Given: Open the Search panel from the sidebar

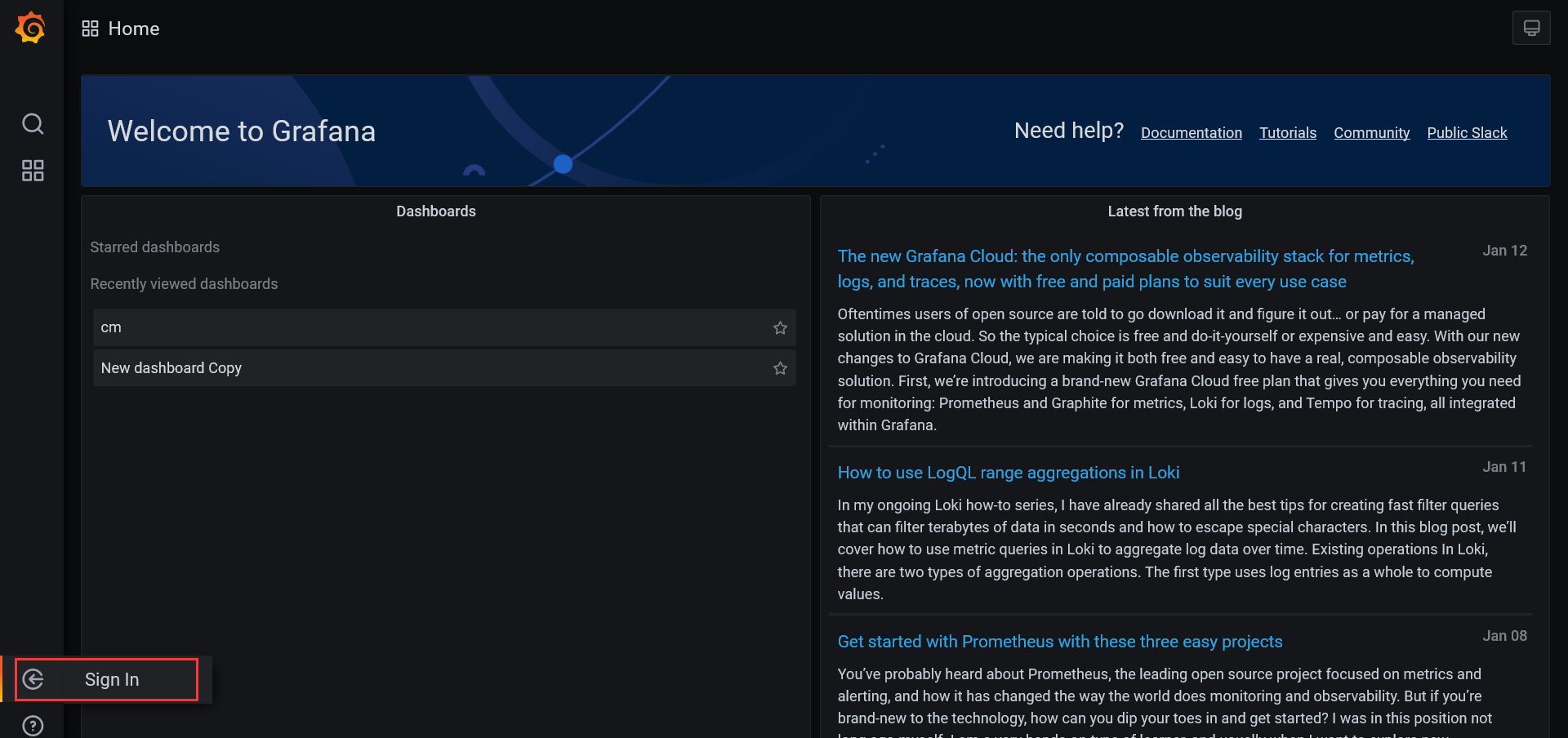Looking at the screenshot, I should 33,124.
